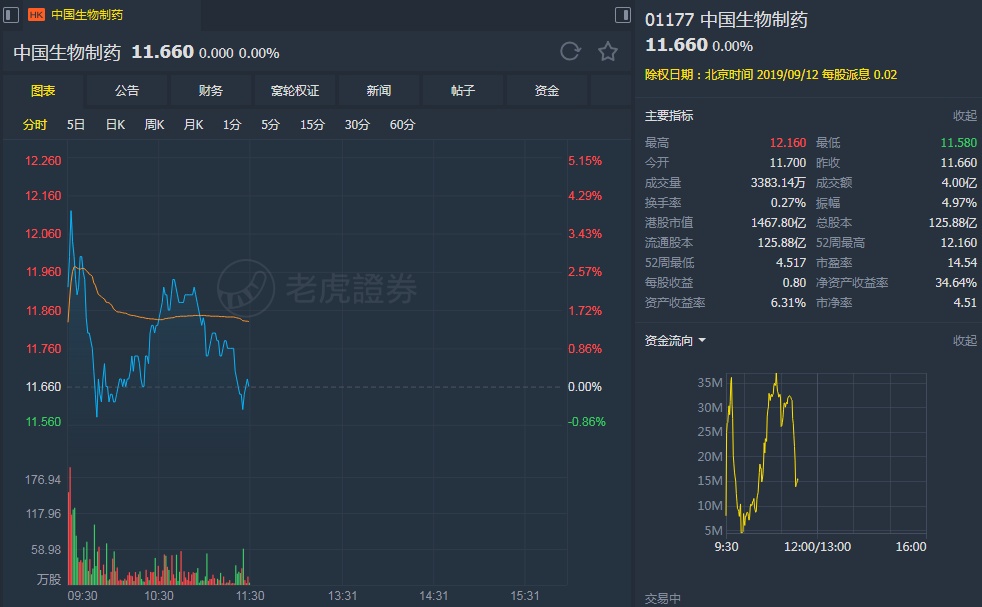Image resolution: width=982 pixels, height=607 pixels.
Task: Select the 5日 chart period
Action: [x=76, y=125]
